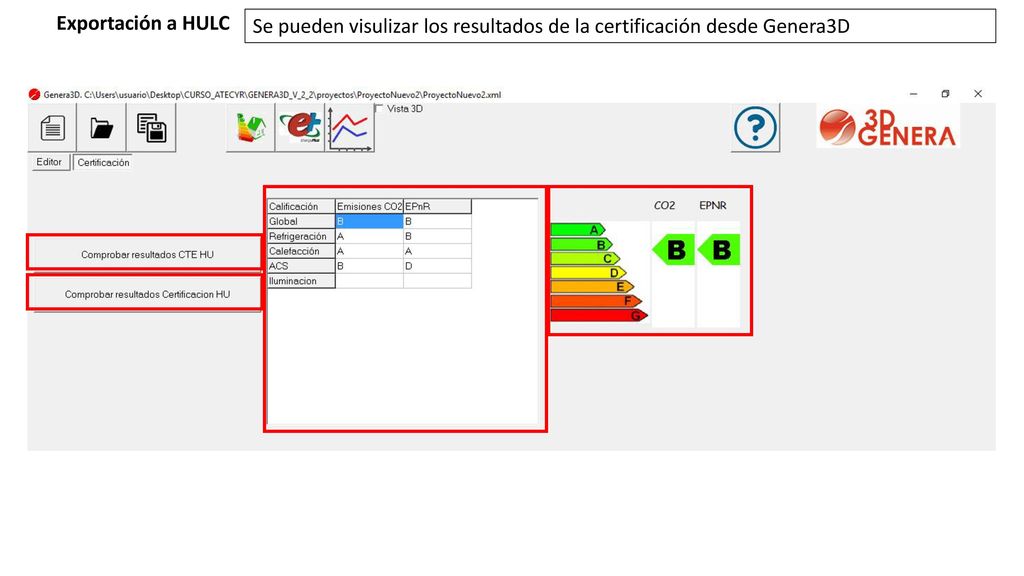Viewport: 1024px width, 576px height.
Task: Close the Genera3D window
Action: point(978,94)
